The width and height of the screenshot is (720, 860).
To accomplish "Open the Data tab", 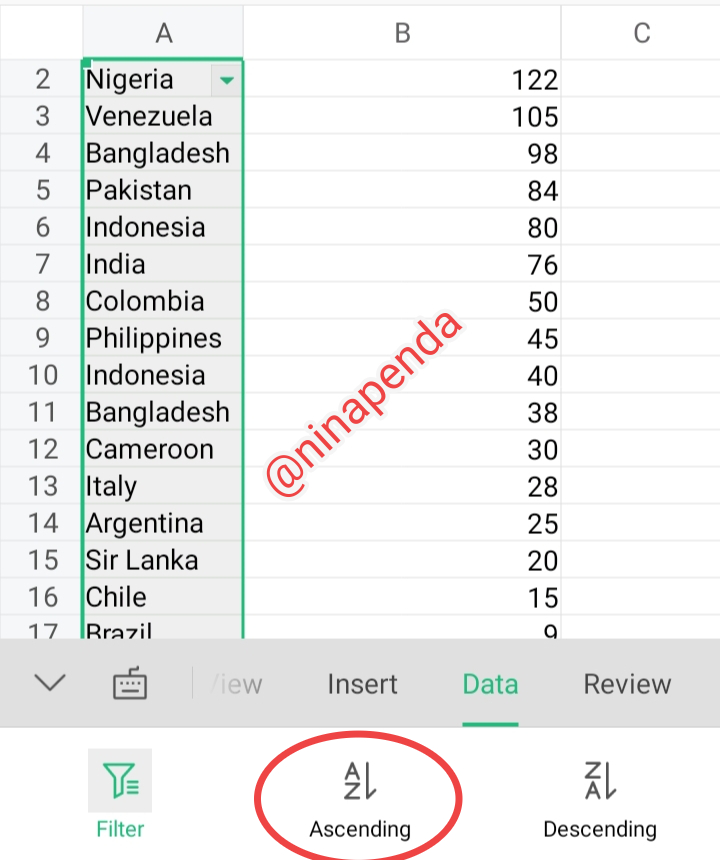I will click(490, 684).
